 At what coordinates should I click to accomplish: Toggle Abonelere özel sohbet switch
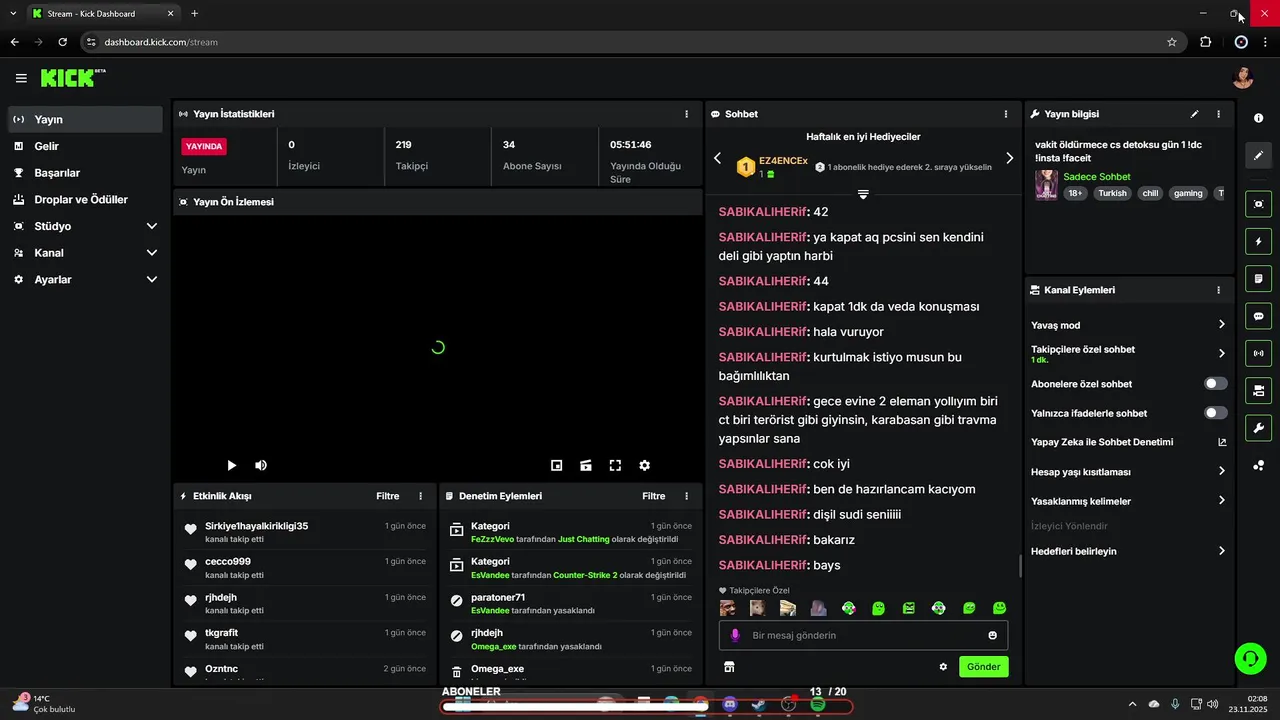[x=1215, y=384]
